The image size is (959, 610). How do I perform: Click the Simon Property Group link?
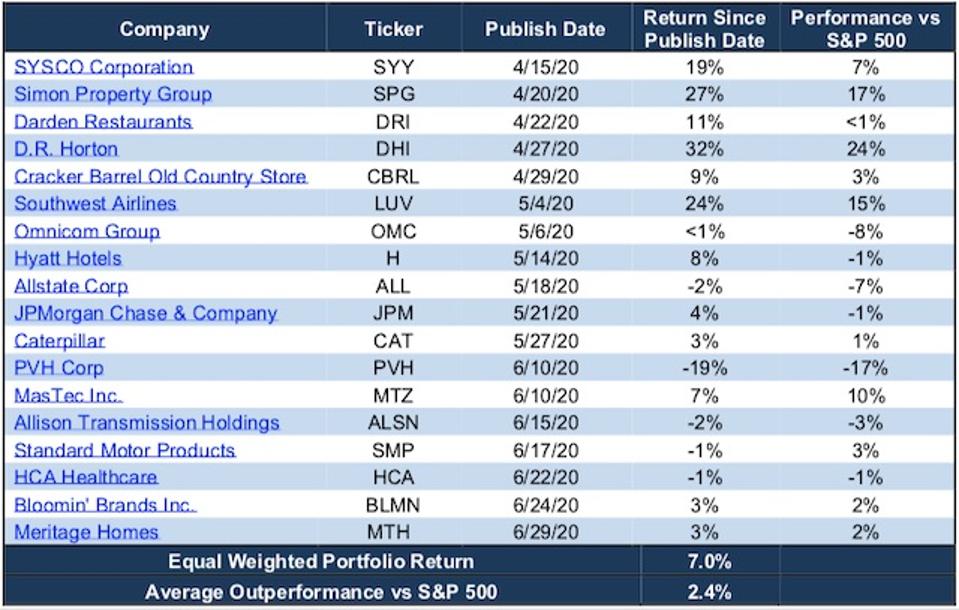click(x=113, y=95)
